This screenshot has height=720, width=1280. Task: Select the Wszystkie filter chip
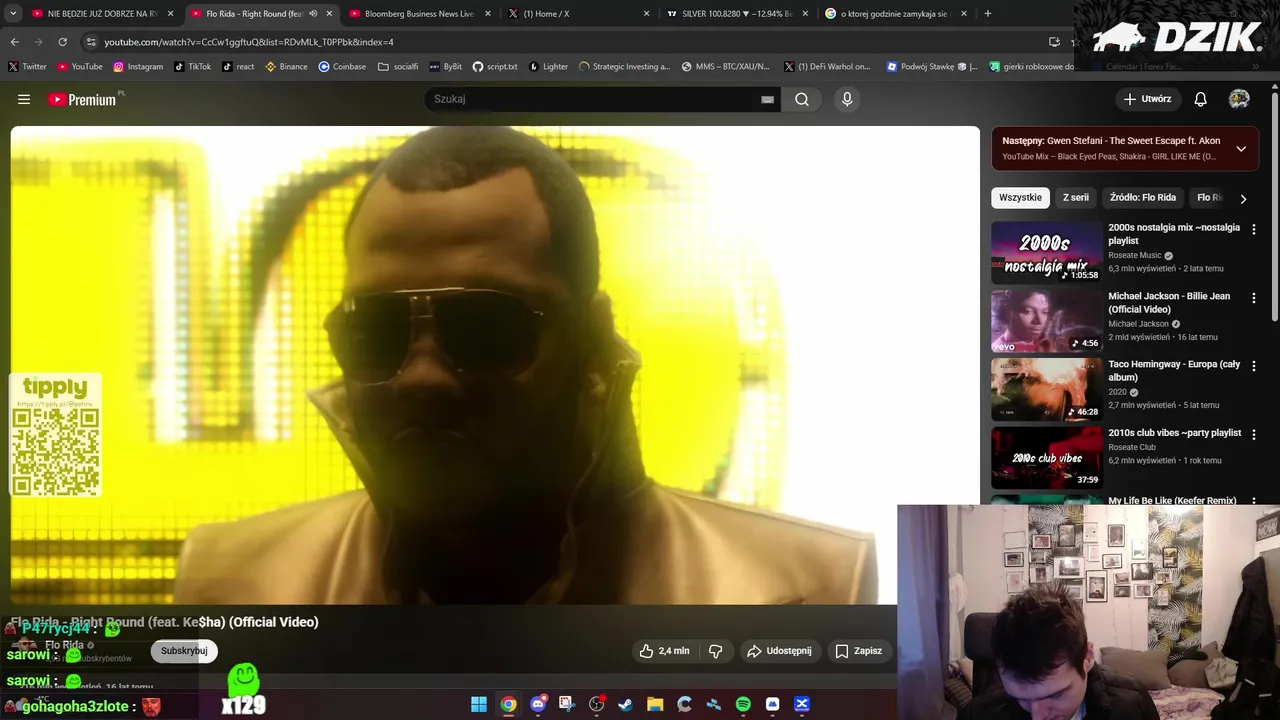click(1020, 198)
